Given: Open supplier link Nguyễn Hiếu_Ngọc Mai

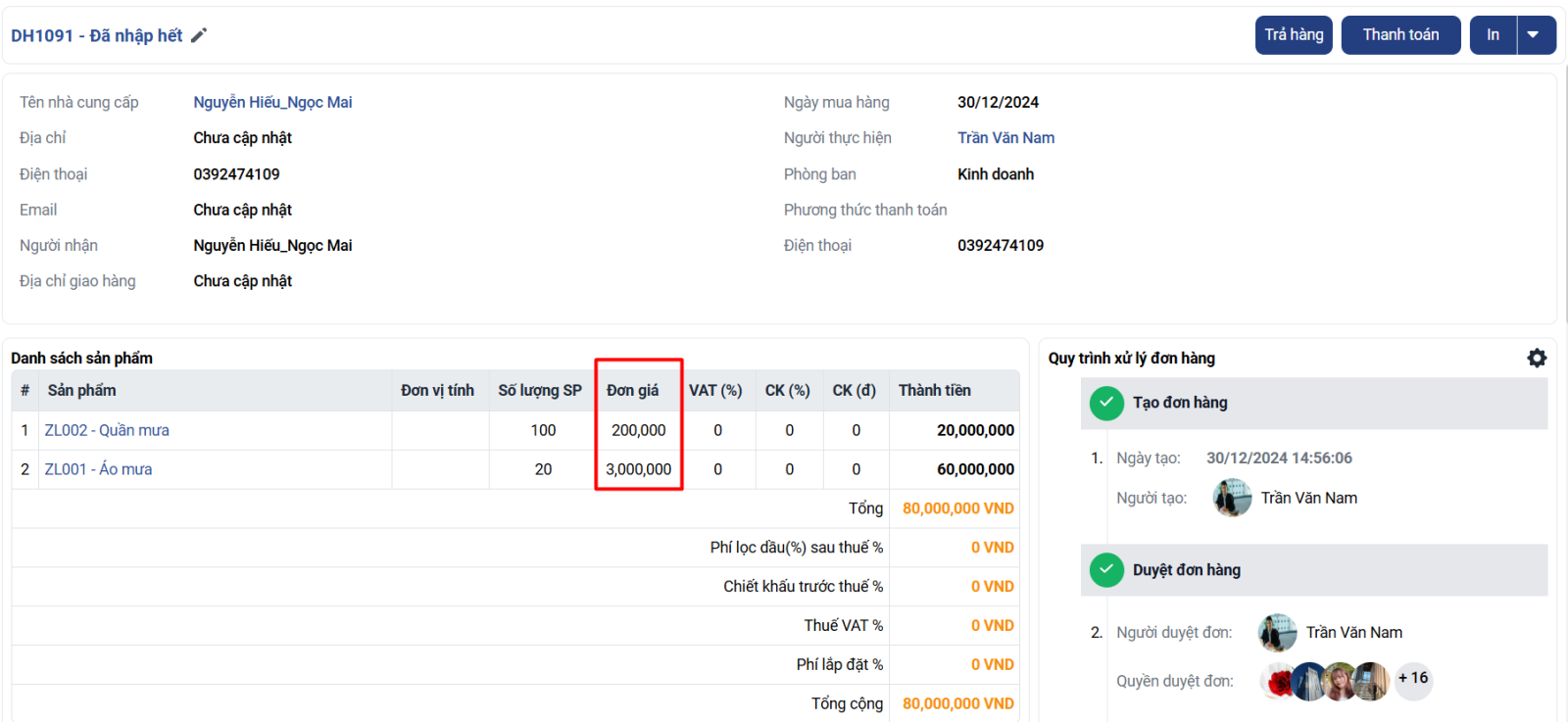Looking at the screenshot, I should (272, 102).
